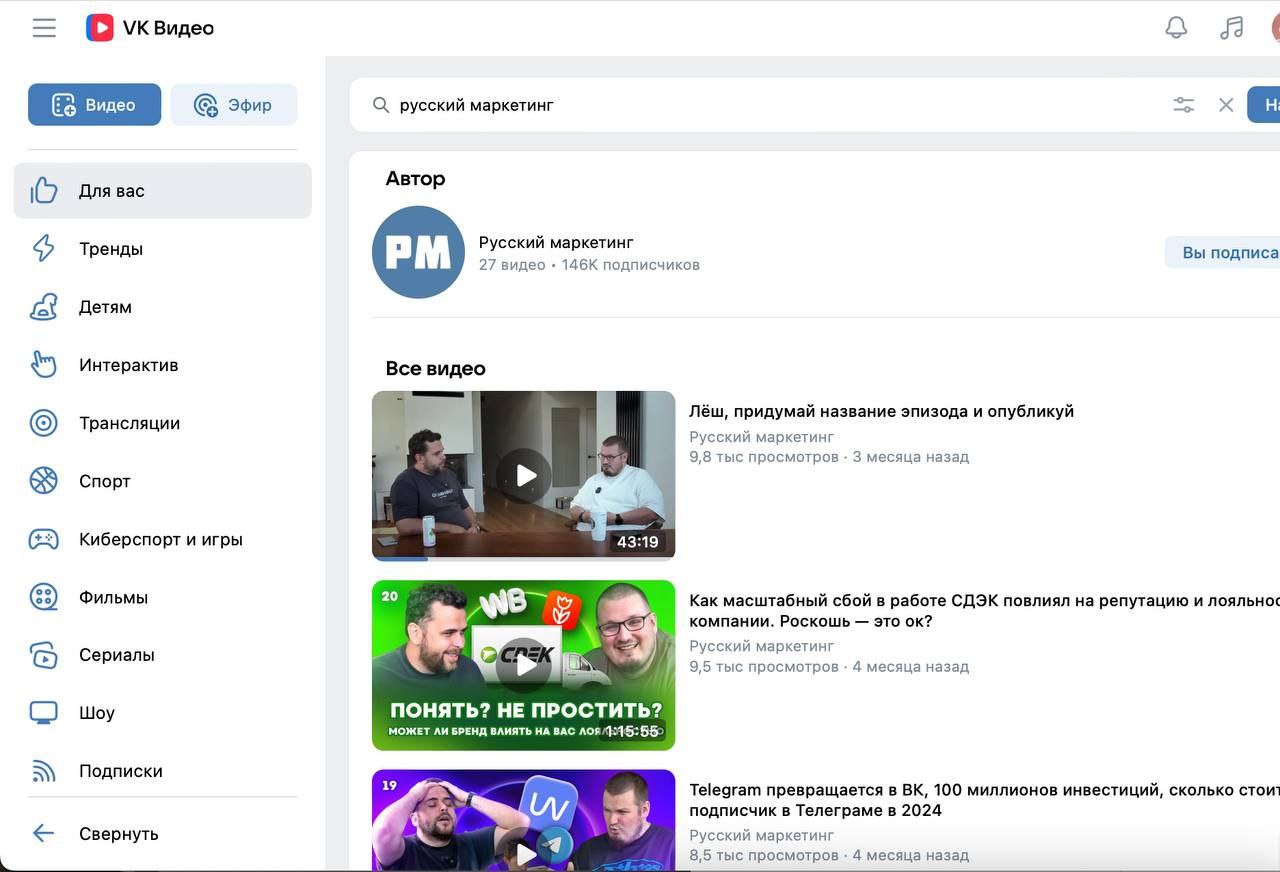Click the Трансляции target icon

(x=44, y=423)
